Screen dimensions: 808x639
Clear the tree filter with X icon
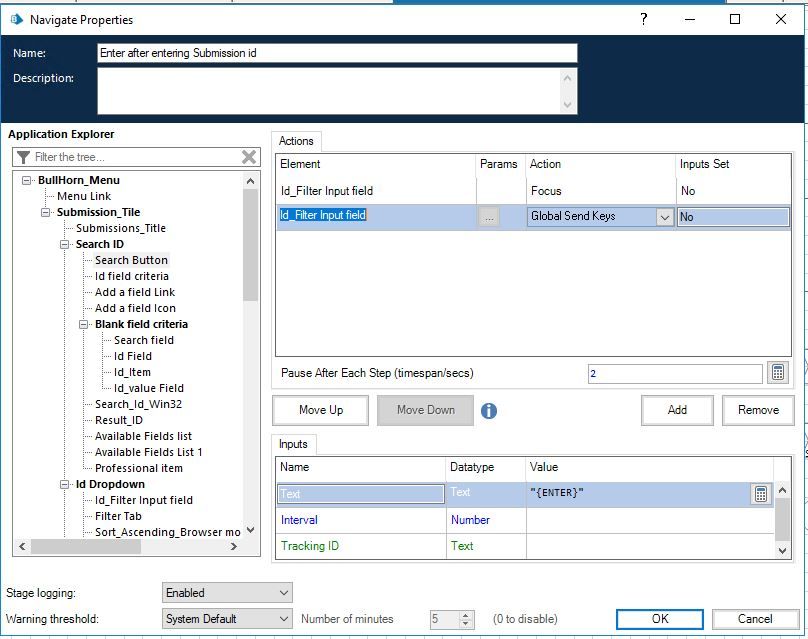249,157
